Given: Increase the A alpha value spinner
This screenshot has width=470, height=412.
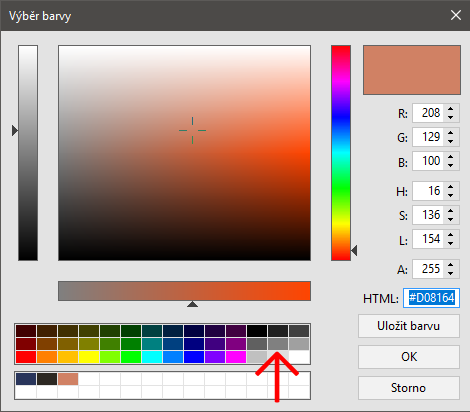Looking at the screenshot, I should click(x=451, y=265).
